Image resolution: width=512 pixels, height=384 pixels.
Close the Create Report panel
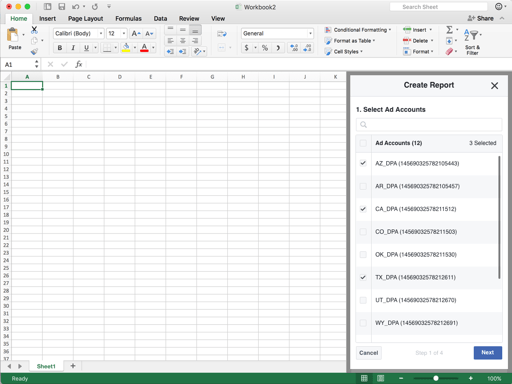click(x=494, y=86)
